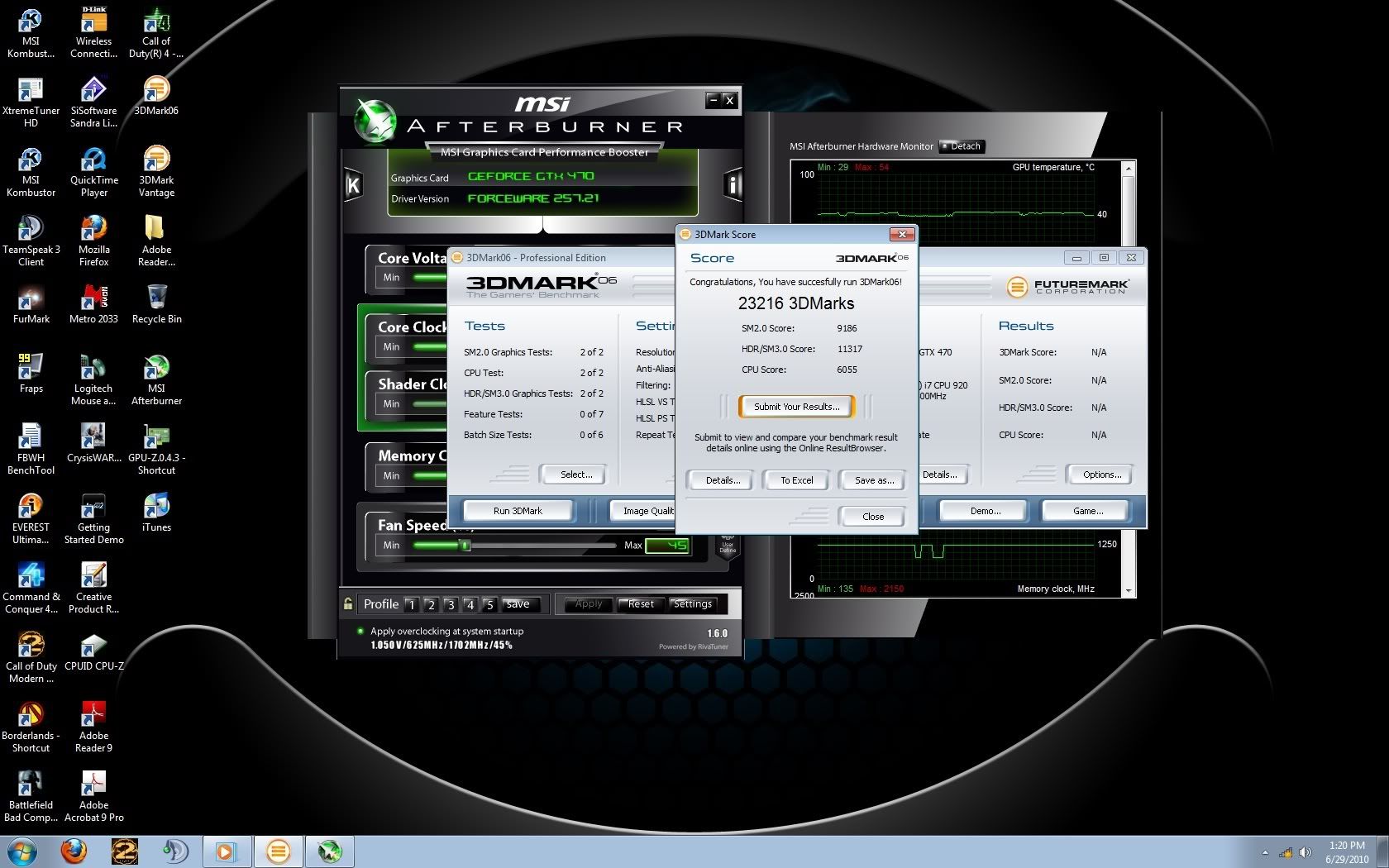The width and height of the screenshot is (1389, 868).
Task: Open Call of Duty 4 desktop shortcut
Action: click(156, 33)
